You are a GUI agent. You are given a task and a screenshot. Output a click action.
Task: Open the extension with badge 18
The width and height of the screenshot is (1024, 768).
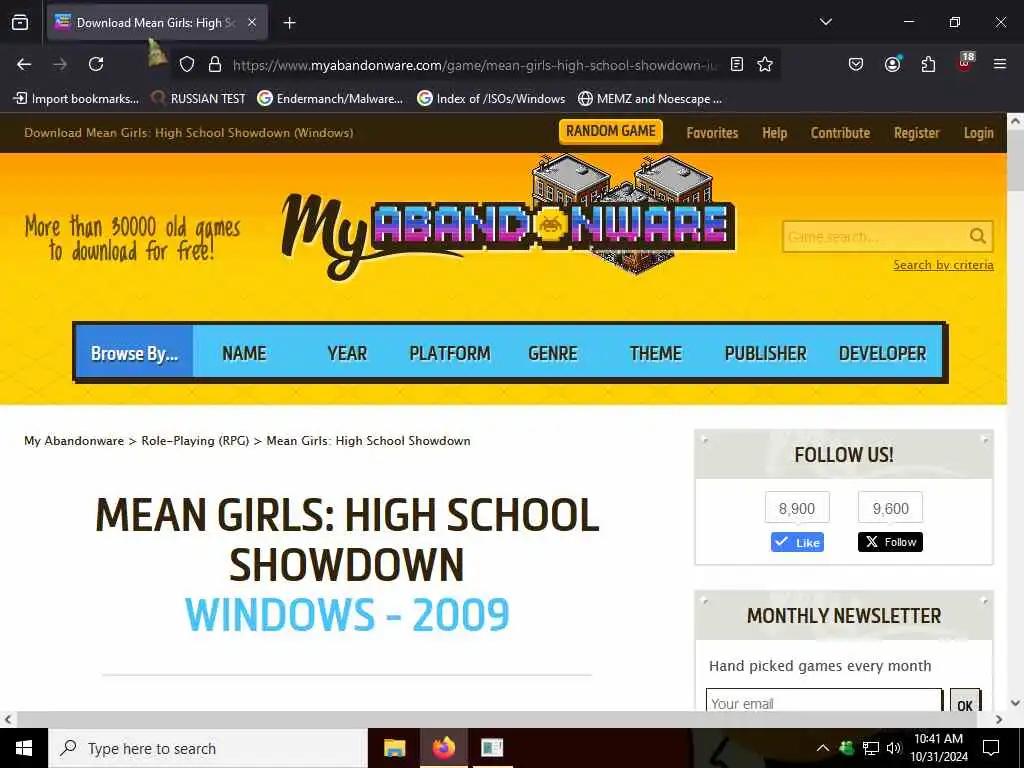point(965,62)
